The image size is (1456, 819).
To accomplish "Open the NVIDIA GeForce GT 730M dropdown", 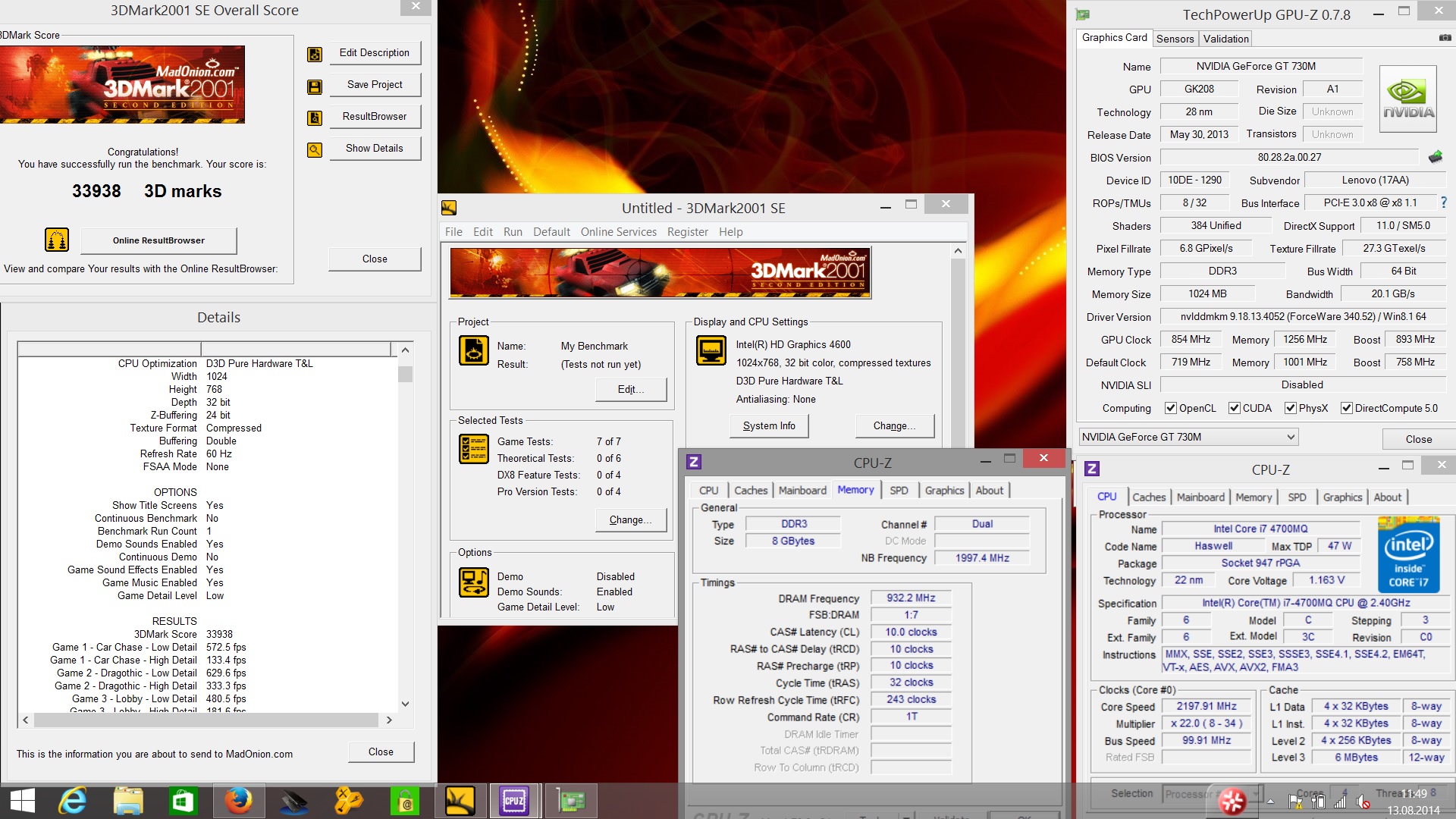I will 1188,437.
